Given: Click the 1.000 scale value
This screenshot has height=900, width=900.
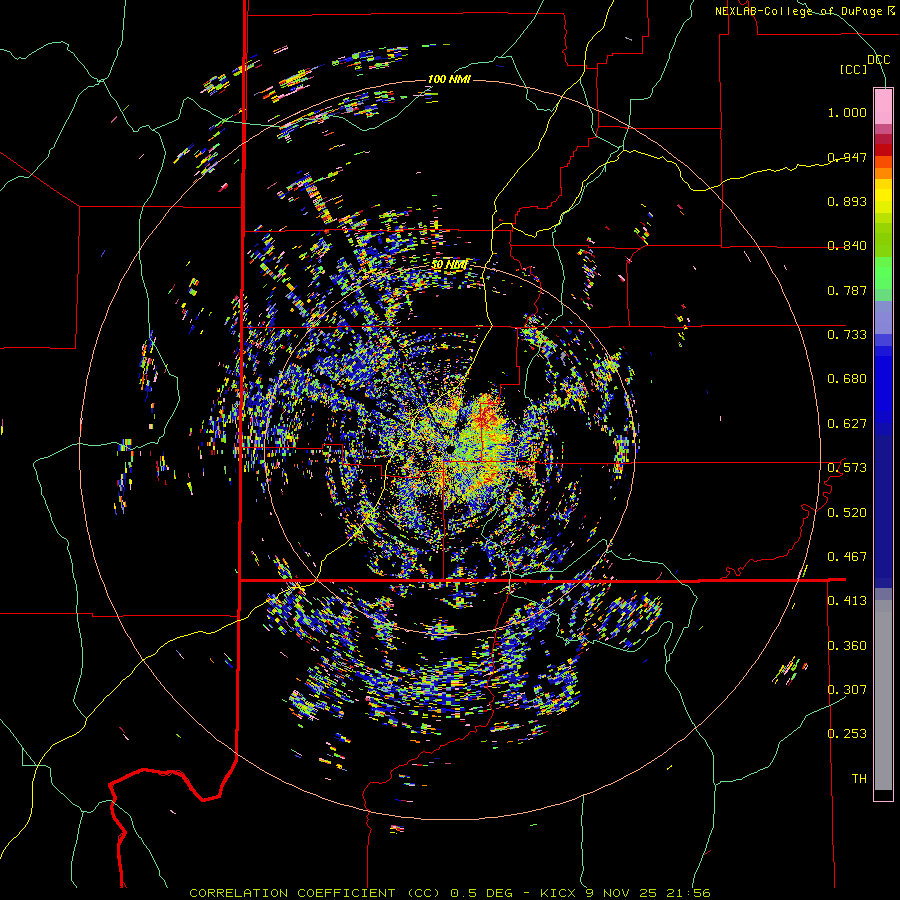Looking at the screenshot, I should (x=847, y=112).
